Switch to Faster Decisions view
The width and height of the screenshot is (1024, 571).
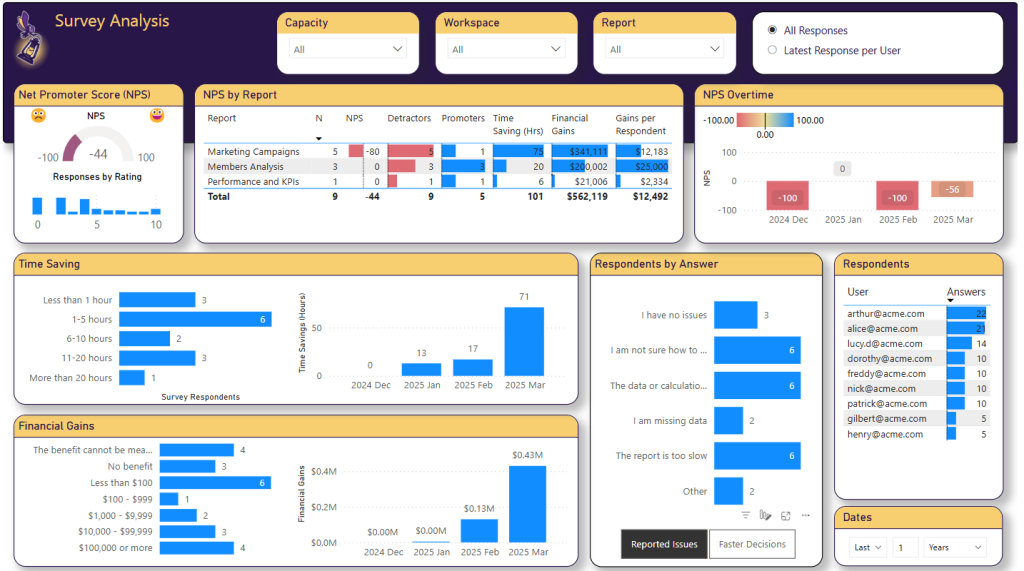point(752,544)
